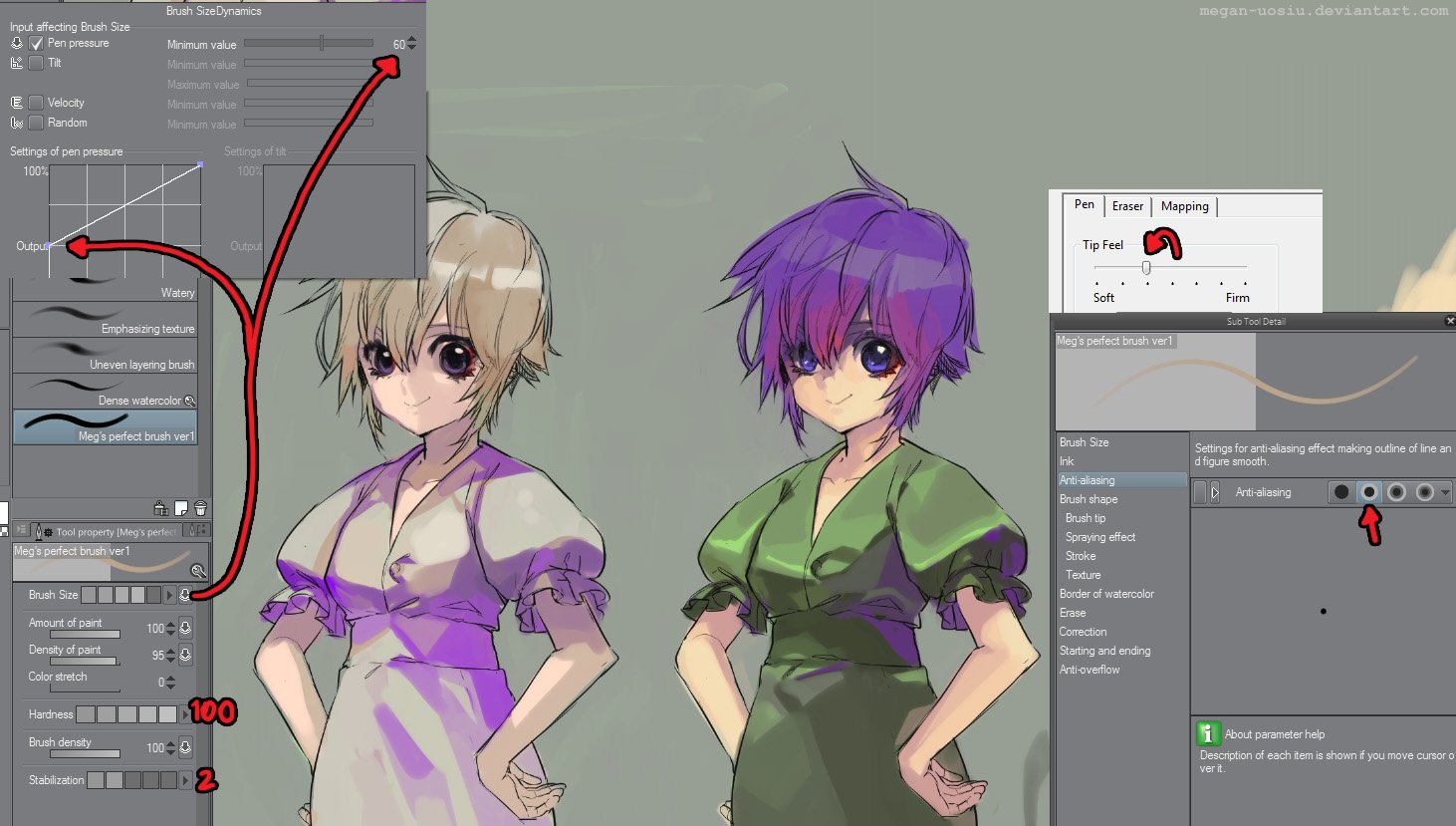1456x826 pixels.
Task: Open the Mapping tab
Action: tap(1184, 205)
